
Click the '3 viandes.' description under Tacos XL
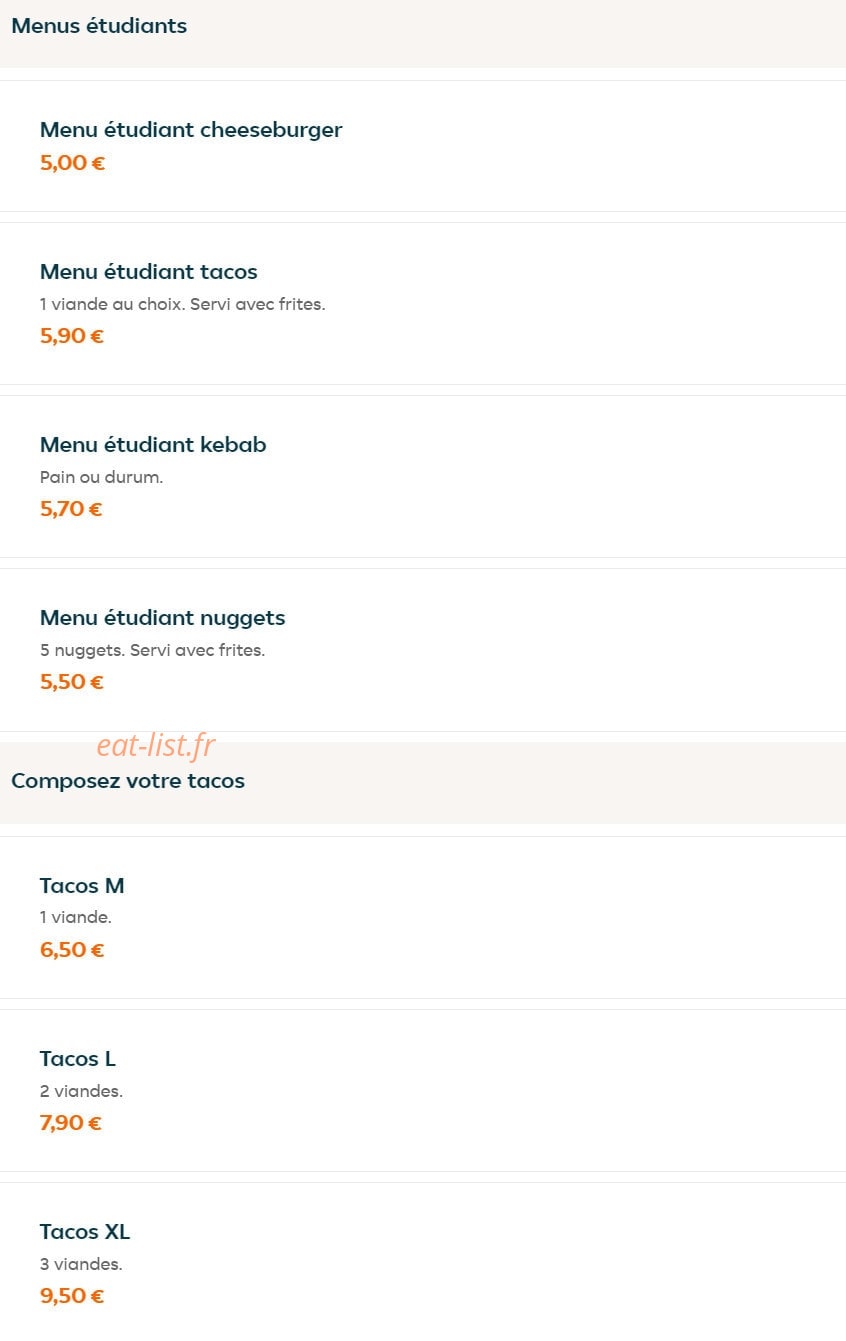tap(81, 1264)
